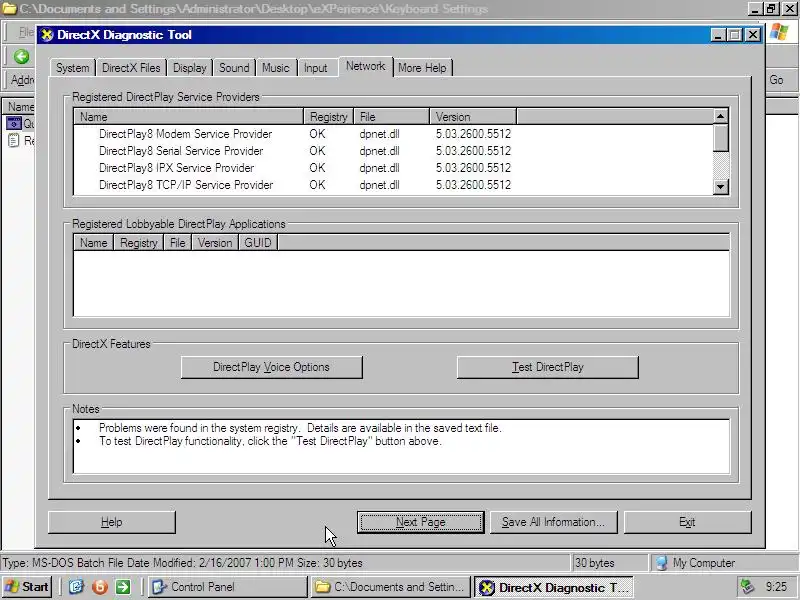Click Save All Information button
Viewport: 800px width, 600px height.
click(x=554, y=522)
